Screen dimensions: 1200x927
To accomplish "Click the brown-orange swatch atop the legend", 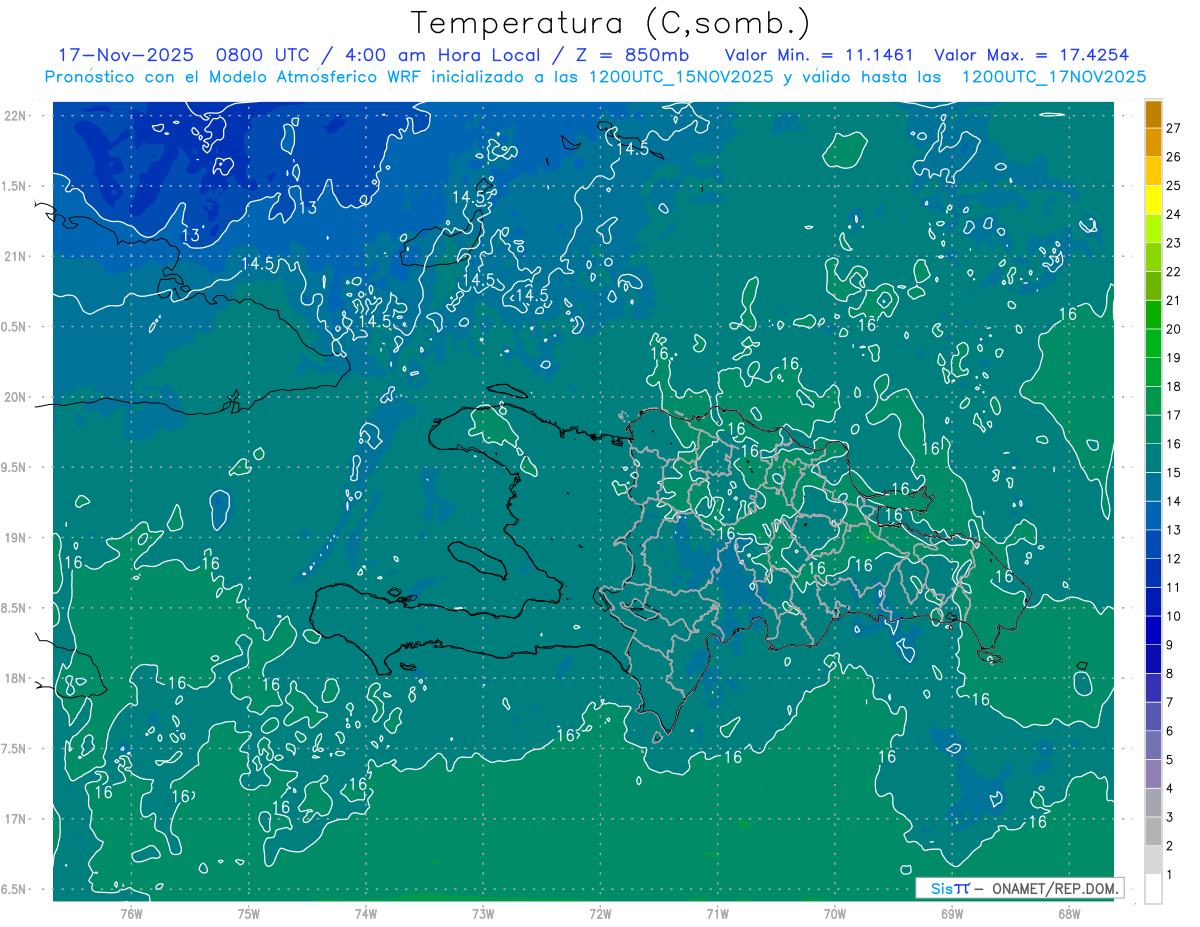I will tap(1153, 114).
